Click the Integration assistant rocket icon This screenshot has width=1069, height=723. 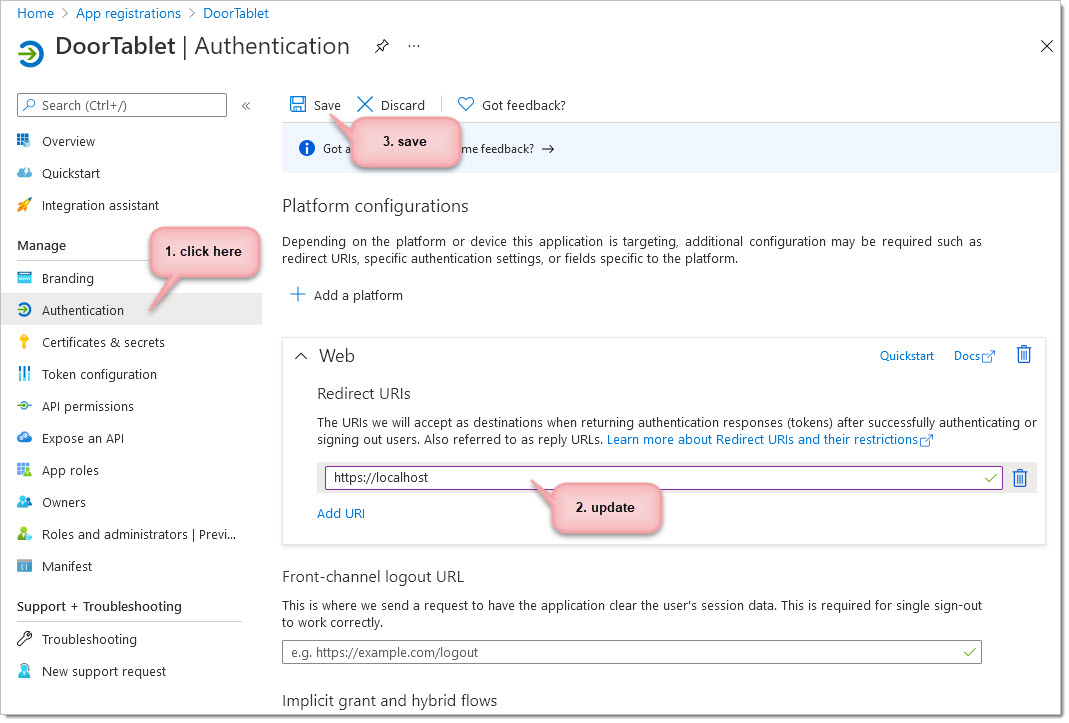(x=24, y=205)
